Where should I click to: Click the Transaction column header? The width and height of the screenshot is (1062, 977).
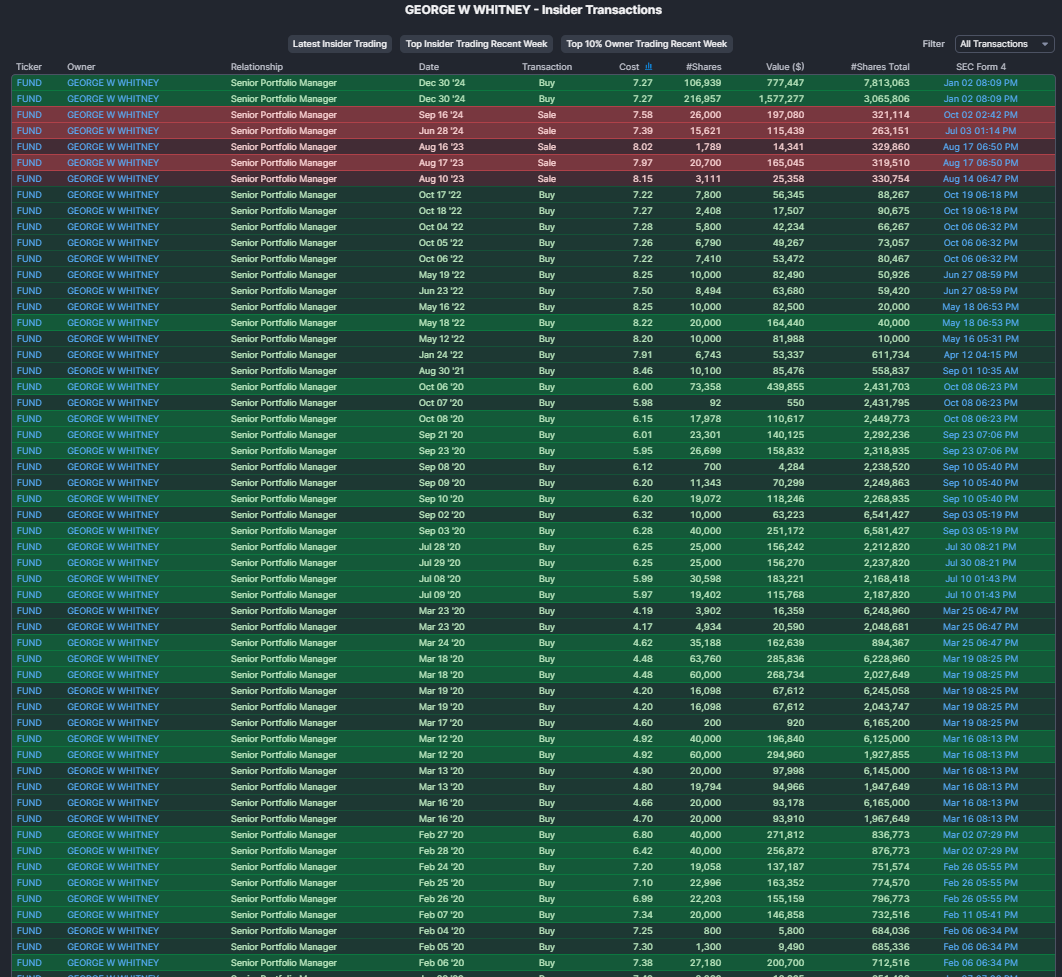547,67
